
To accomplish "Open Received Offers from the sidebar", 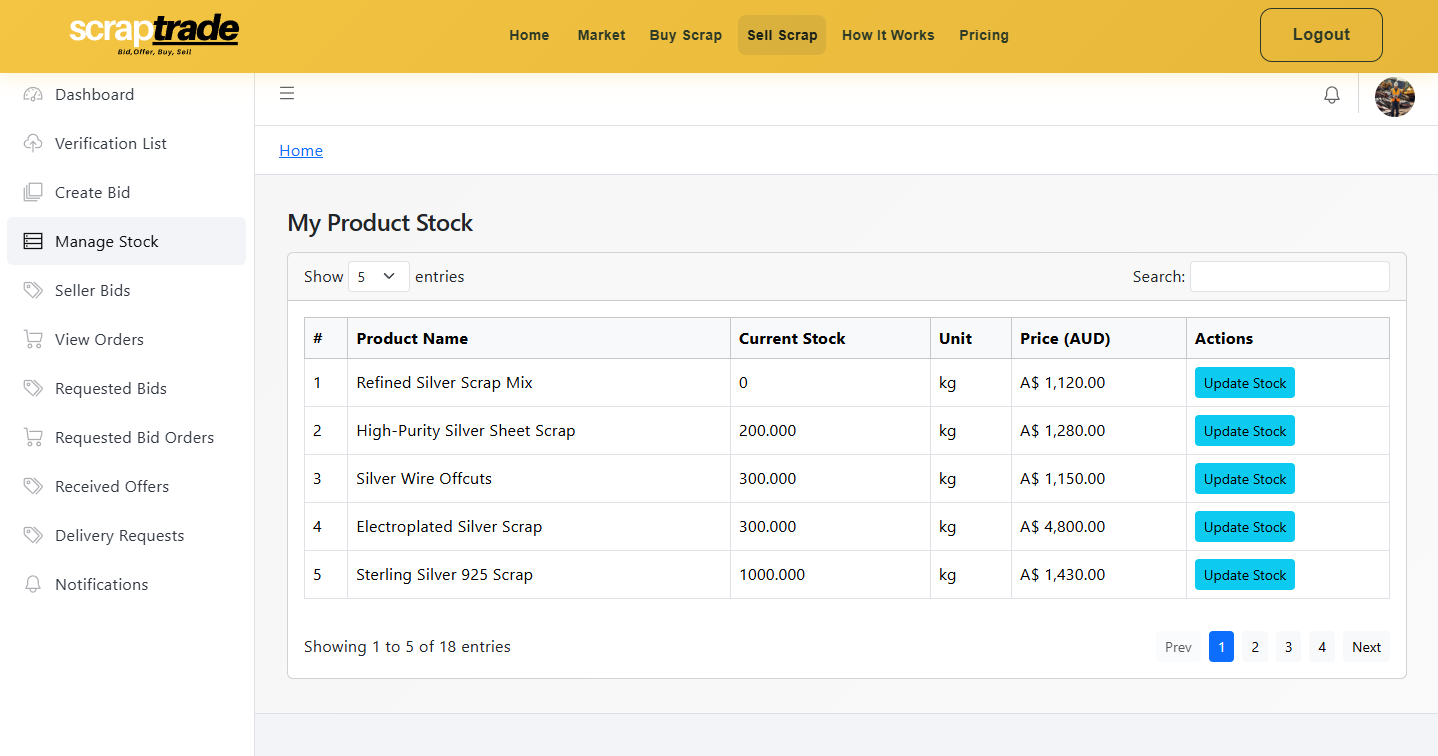I will click(109, 486).
